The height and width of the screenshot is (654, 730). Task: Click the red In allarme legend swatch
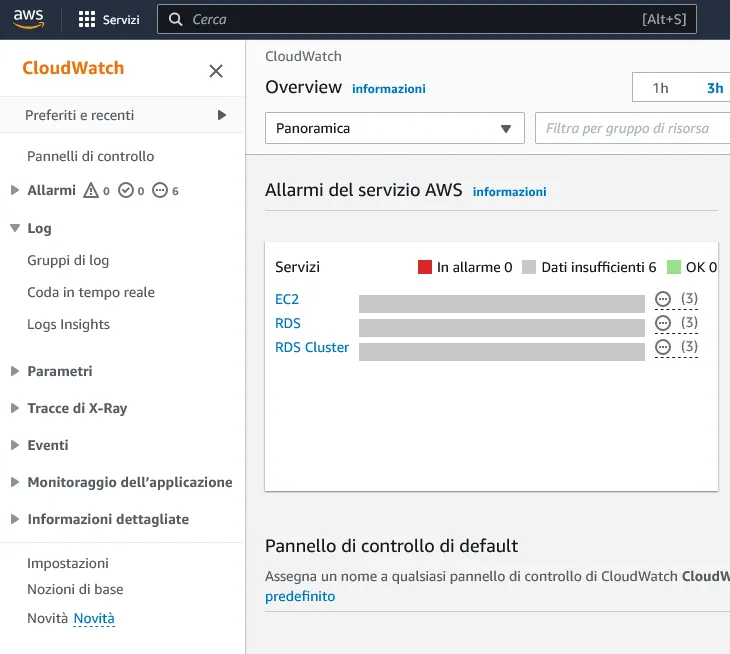(x=425, y=267)
